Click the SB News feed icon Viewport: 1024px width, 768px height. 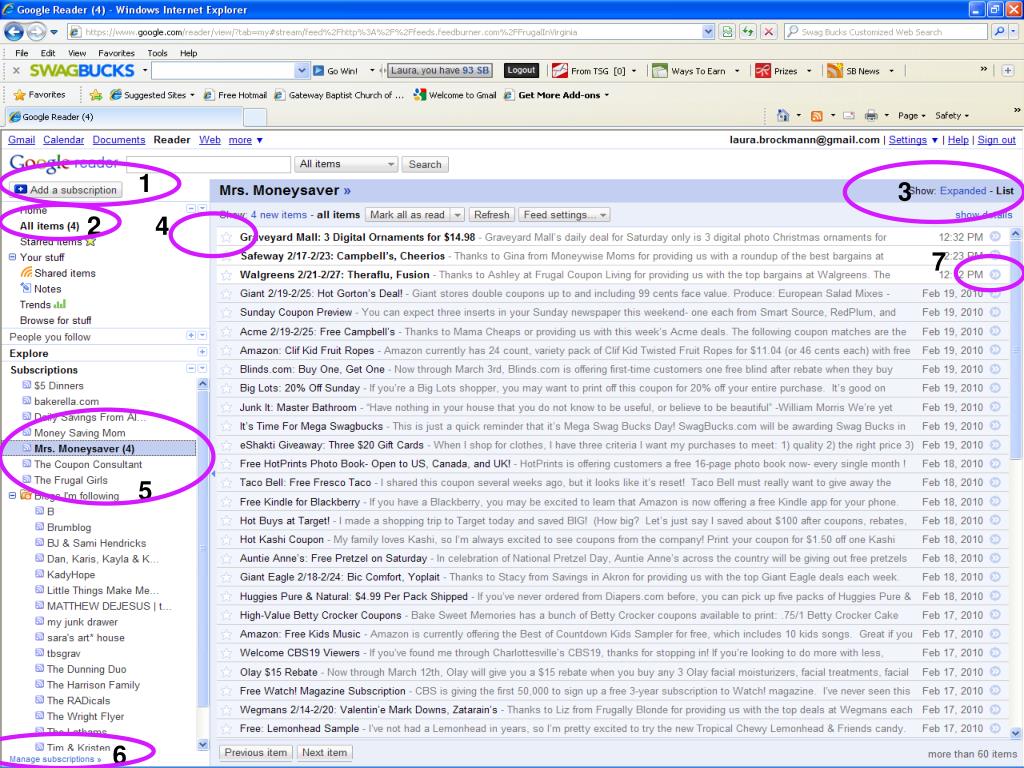pyautogui.click(x=835, y=71)
